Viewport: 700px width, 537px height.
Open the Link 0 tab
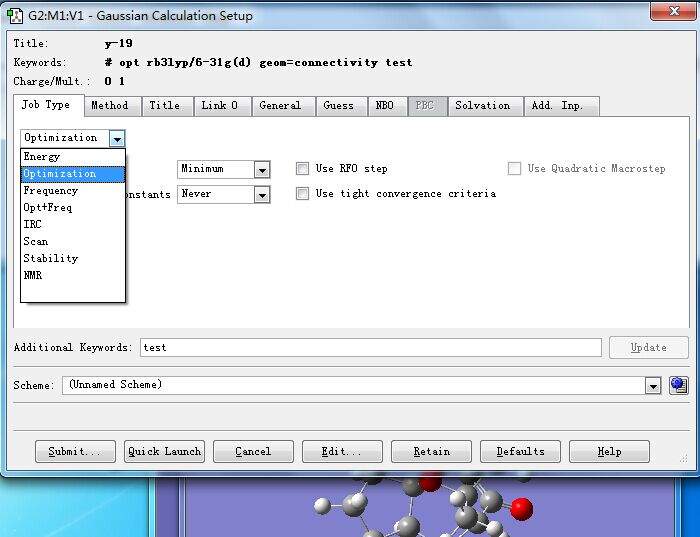pyautogui.click(x=222, y=106)
